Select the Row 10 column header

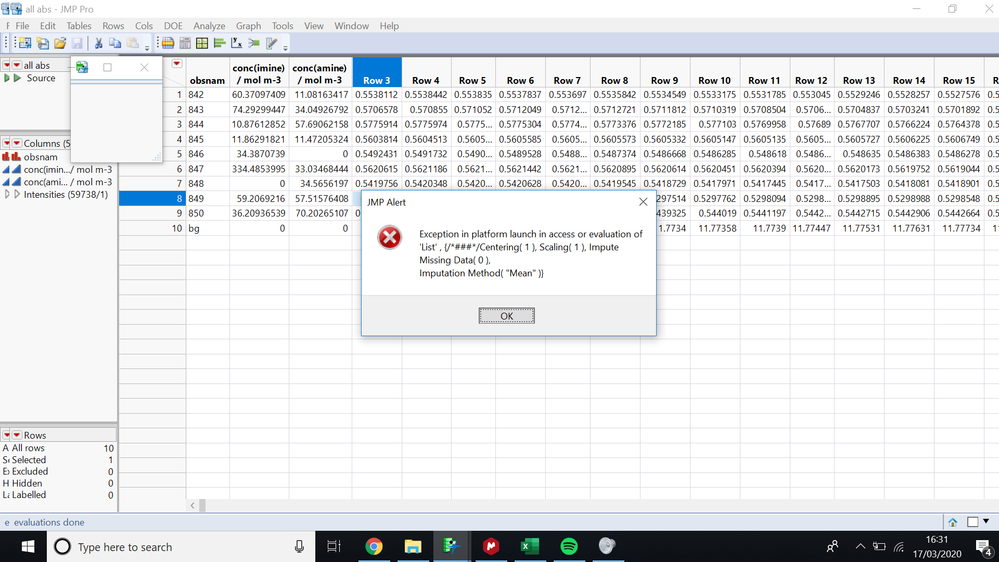[x=714, y=73]
